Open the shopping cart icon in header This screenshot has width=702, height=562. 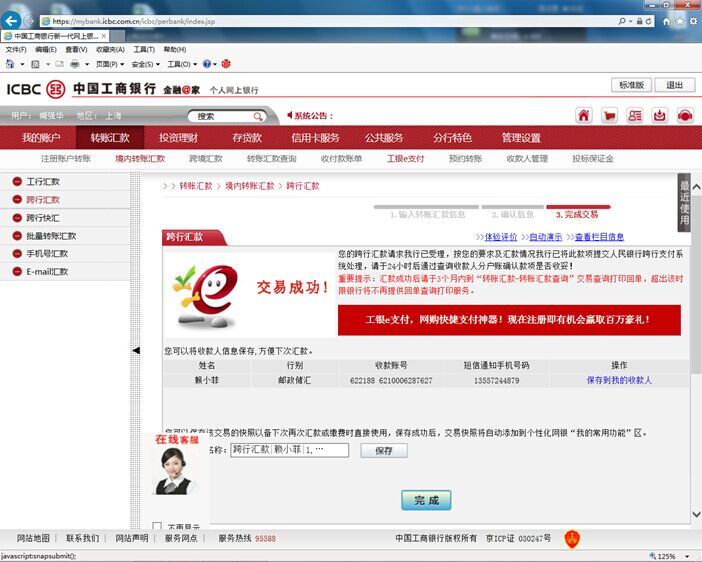609,116
